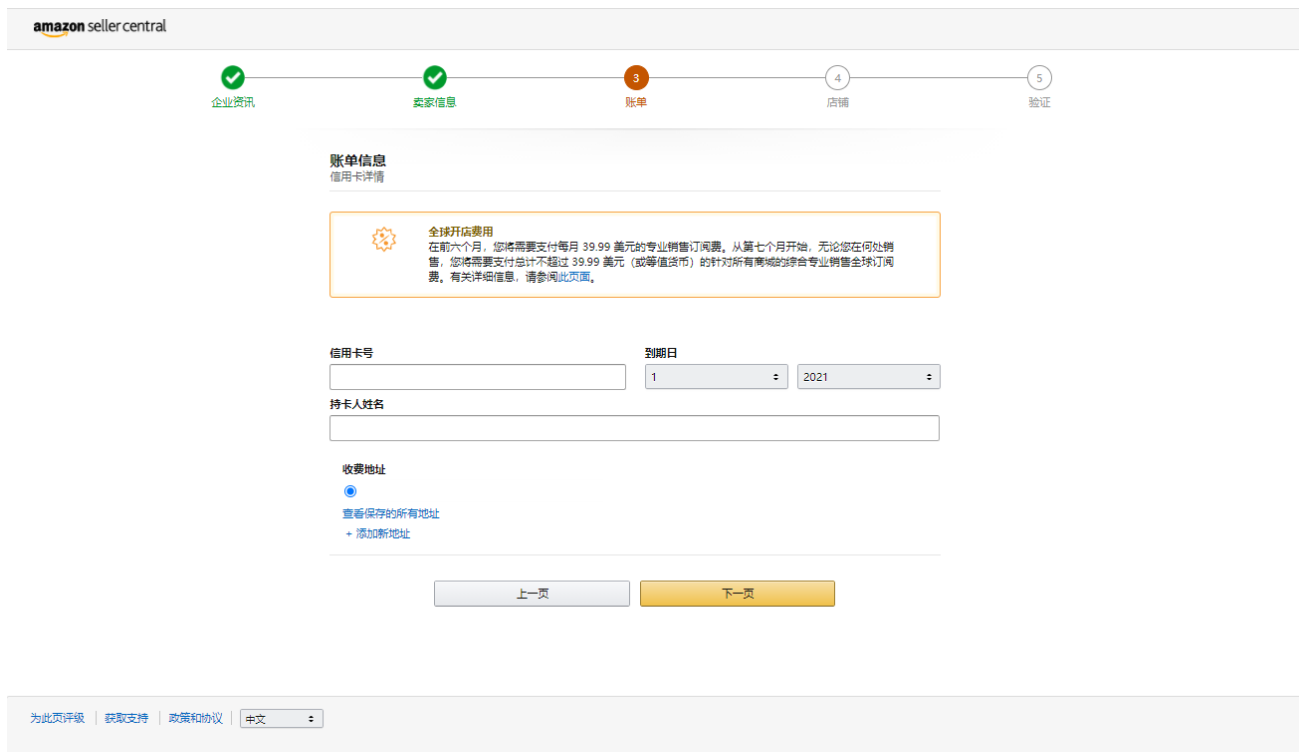Focus the 信用卡号 input field
Screen dimensions: 1307x756
pyautogui.click(x=477, y=377)
